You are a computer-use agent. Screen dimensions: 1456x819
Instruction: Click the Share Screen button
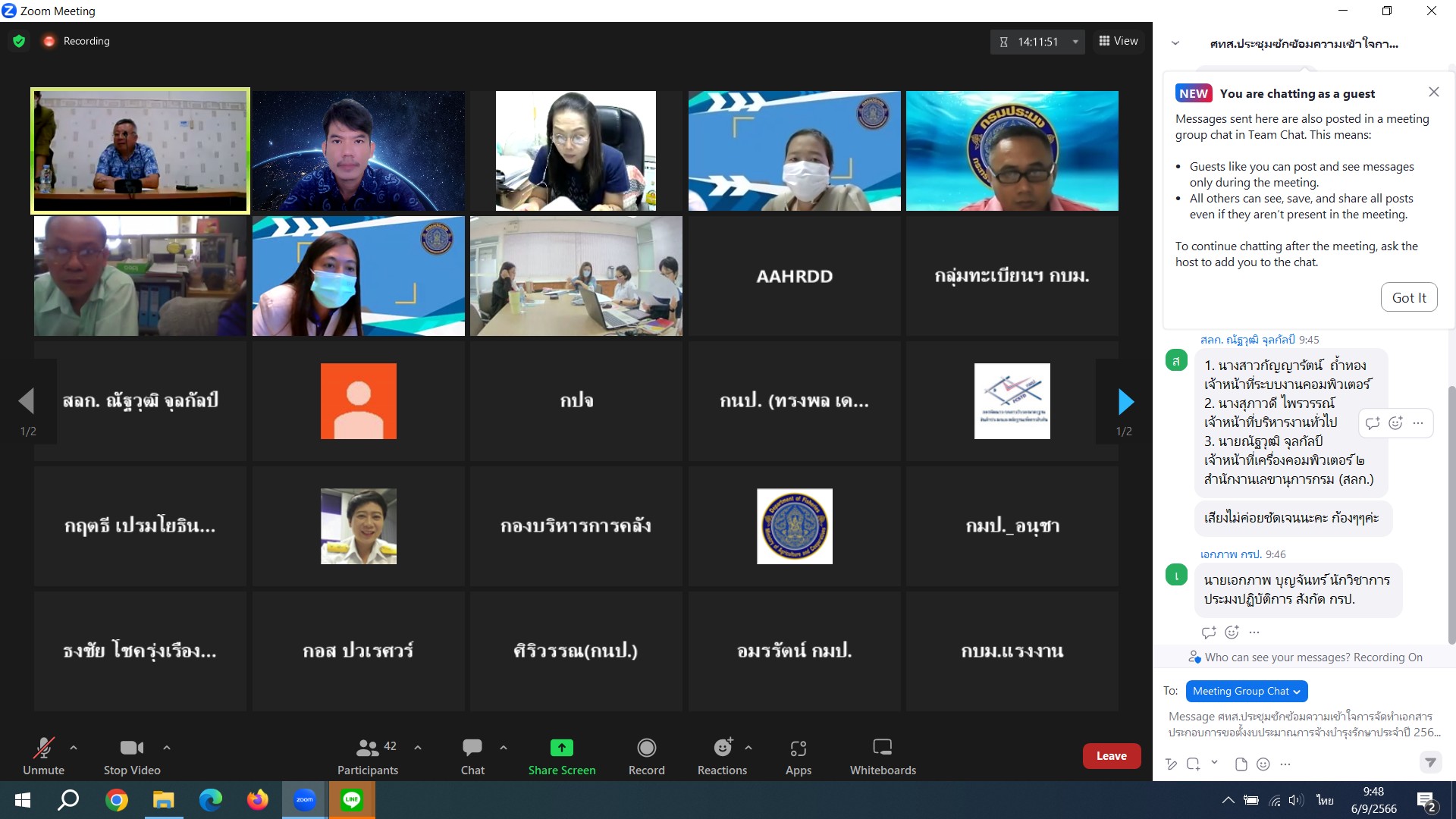coord(562,756)
